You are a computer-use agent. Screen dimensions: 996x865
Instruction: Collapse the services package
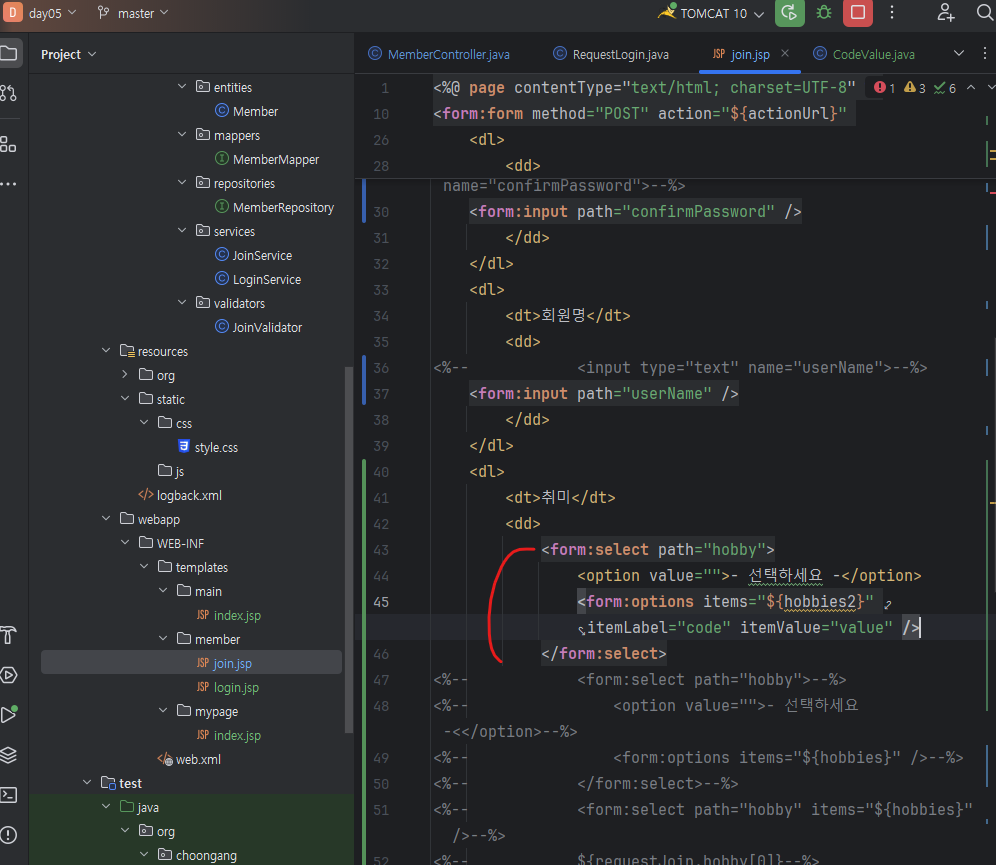[x=182, y=230]
